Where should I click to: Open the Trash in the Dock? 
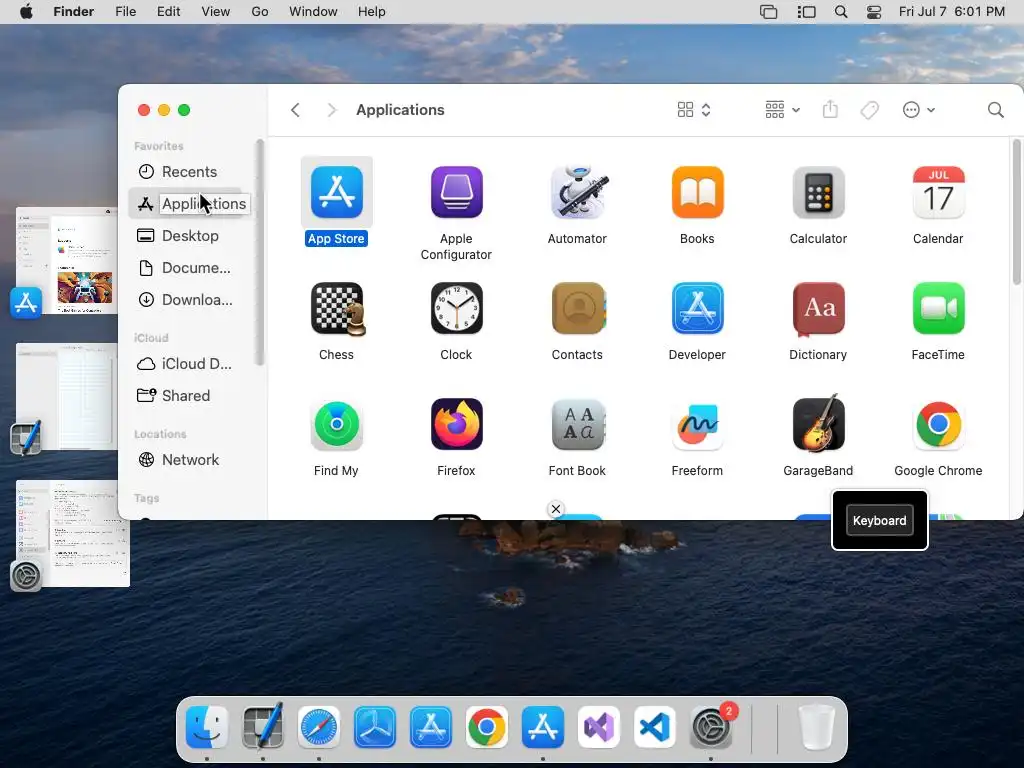pyautogui.click(x=816, y=727)
